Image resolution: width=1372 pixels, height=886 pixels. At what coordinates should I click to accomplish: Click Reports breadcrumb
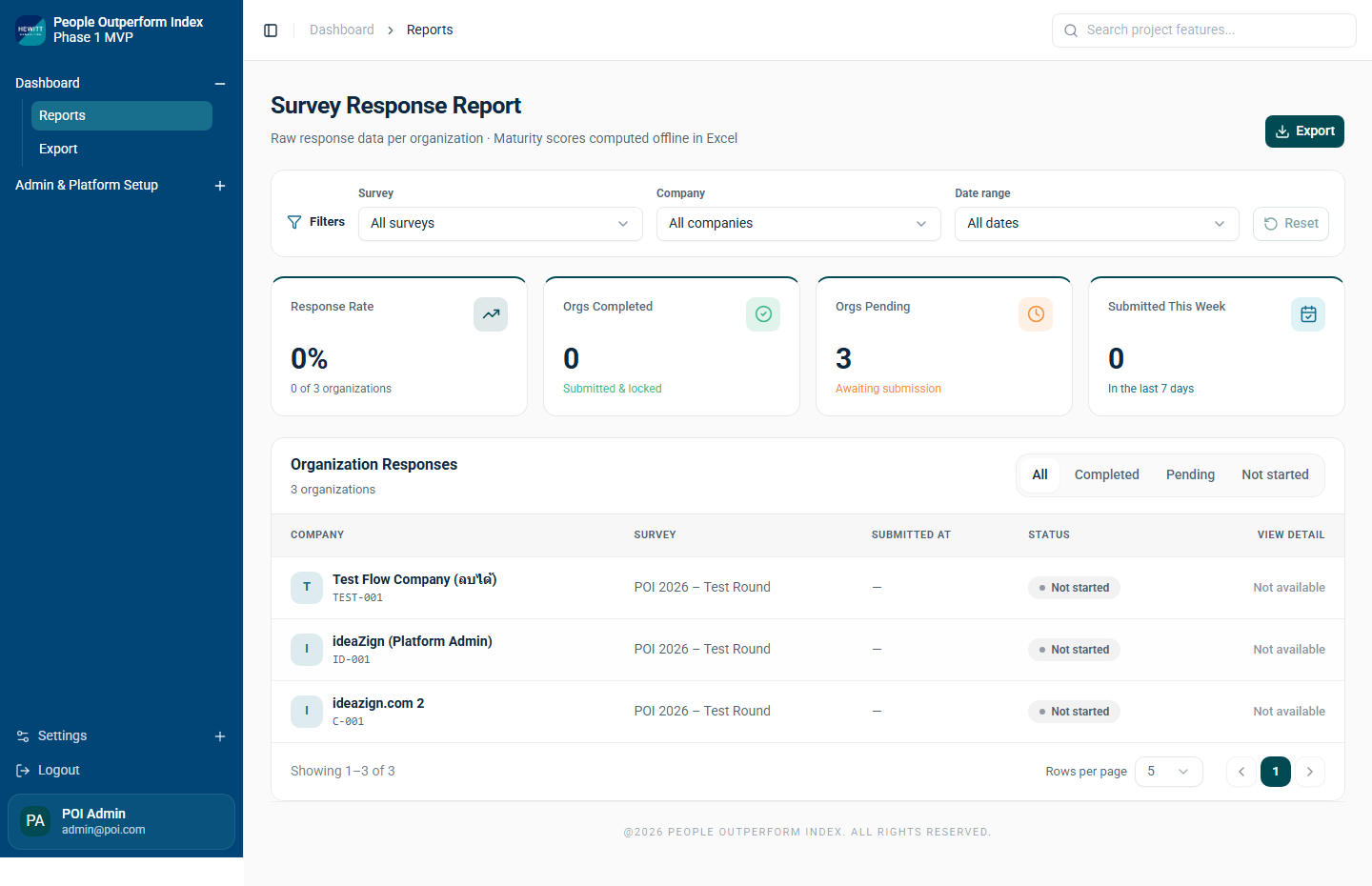tap(430, 30)
